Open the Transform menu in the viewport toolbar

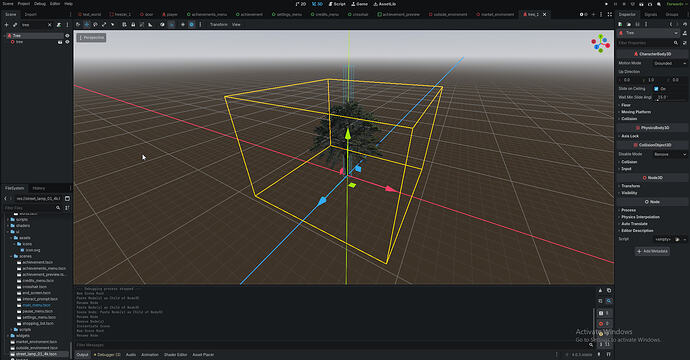(x=219, y=25)
